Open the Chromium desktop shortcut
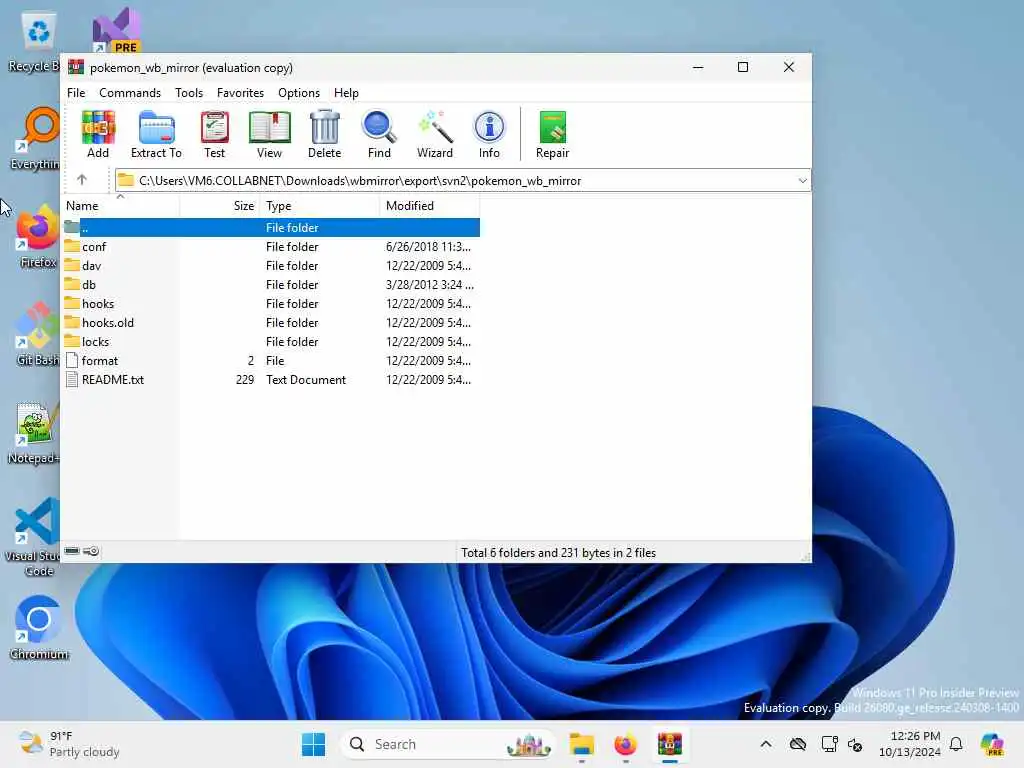Screen dimensions: 1024x768 pos(39,628)
